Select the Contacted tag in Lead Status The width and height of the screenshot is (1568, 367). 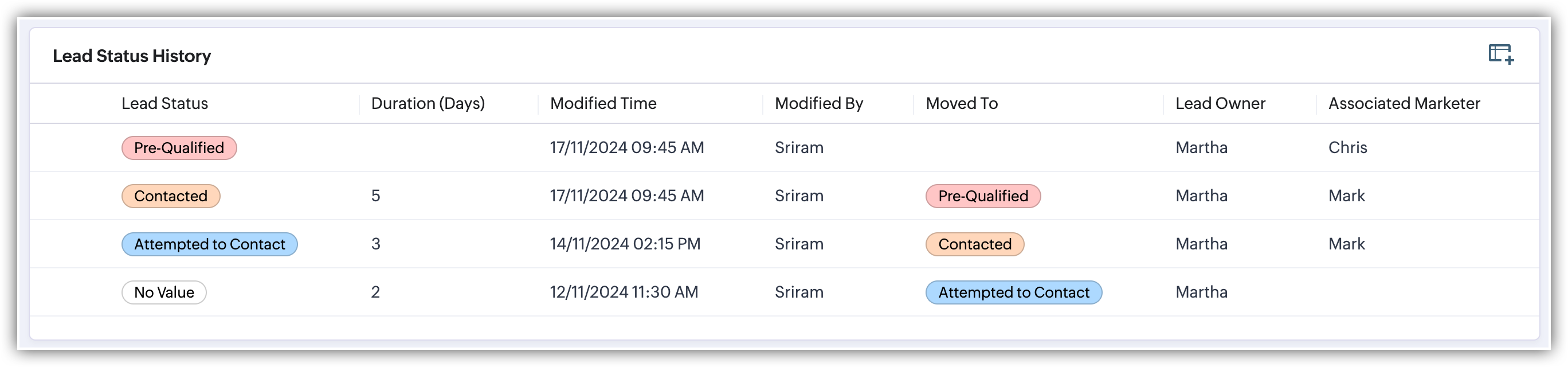[x=170, y=196]
